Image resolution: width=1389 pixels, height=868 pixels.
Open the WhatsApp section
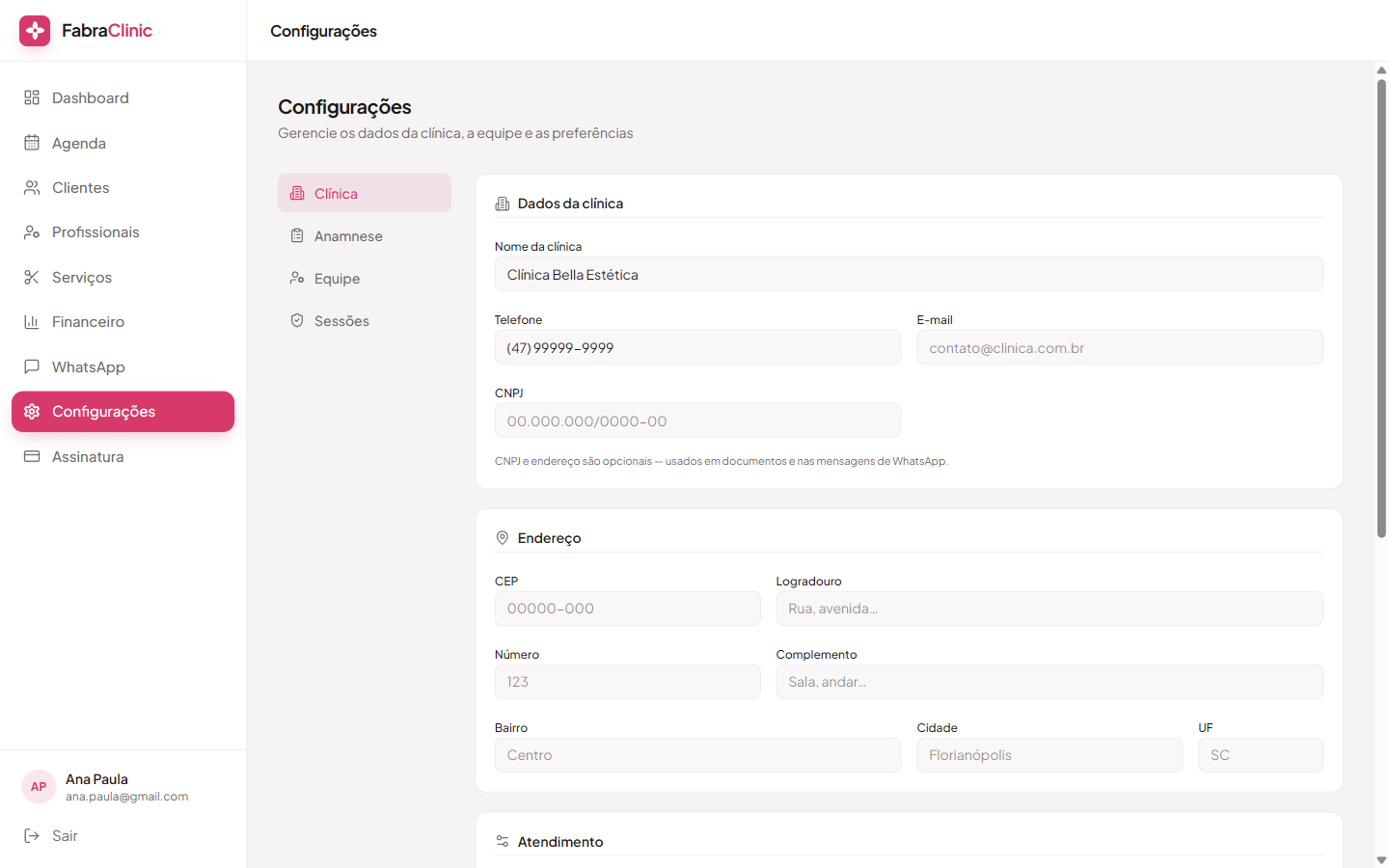coord(123,366)
